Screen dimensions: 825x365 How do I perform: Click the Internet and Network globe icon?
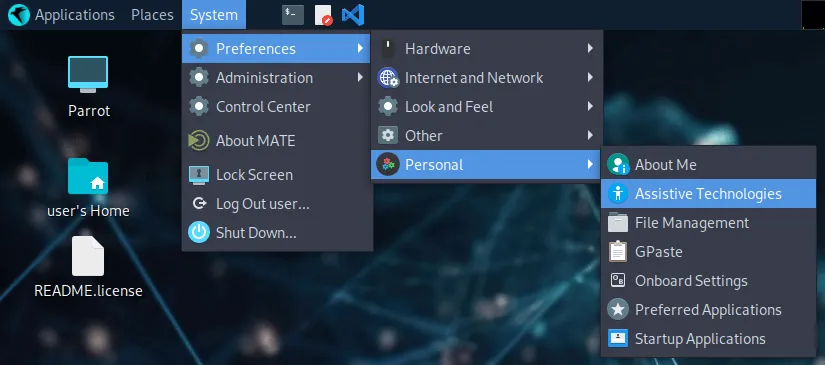(x=388, y=78)
